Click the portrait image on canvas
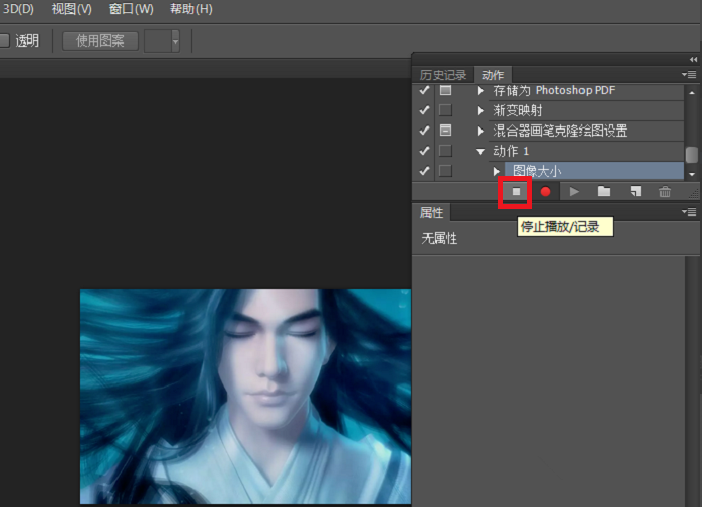The image size is (702, 507). [x=245, y=396]
